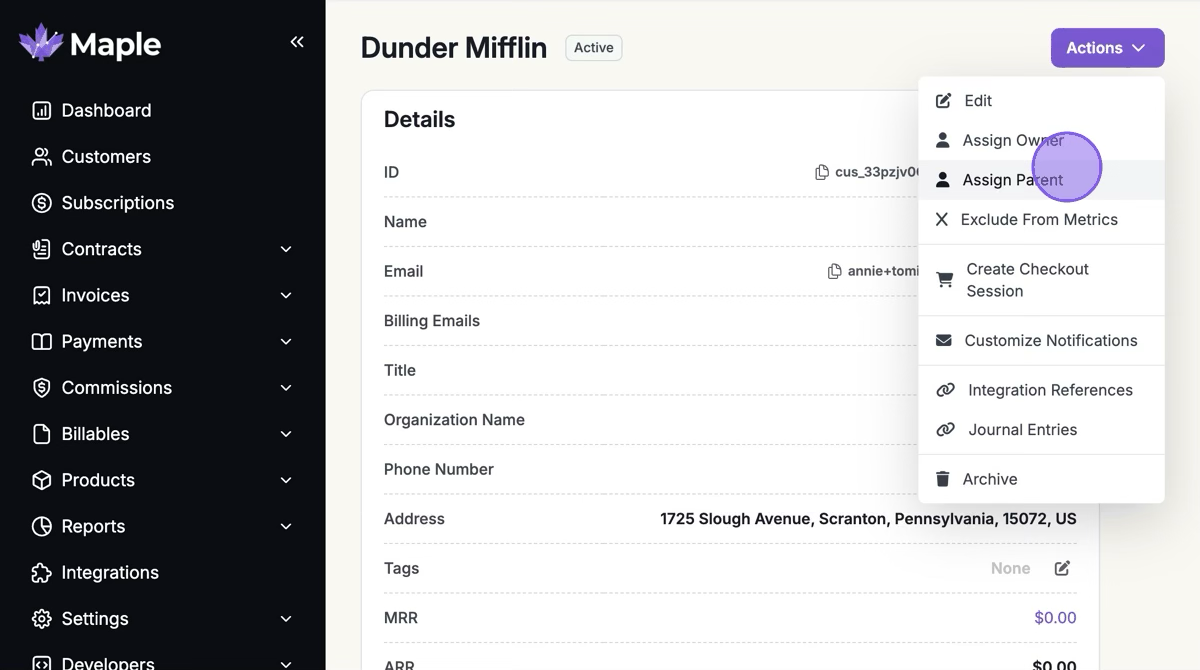The image size is (1200, 670).
Task: Click the Commissions shield icon
Action: pyautogui.click(x=41, y=388)
